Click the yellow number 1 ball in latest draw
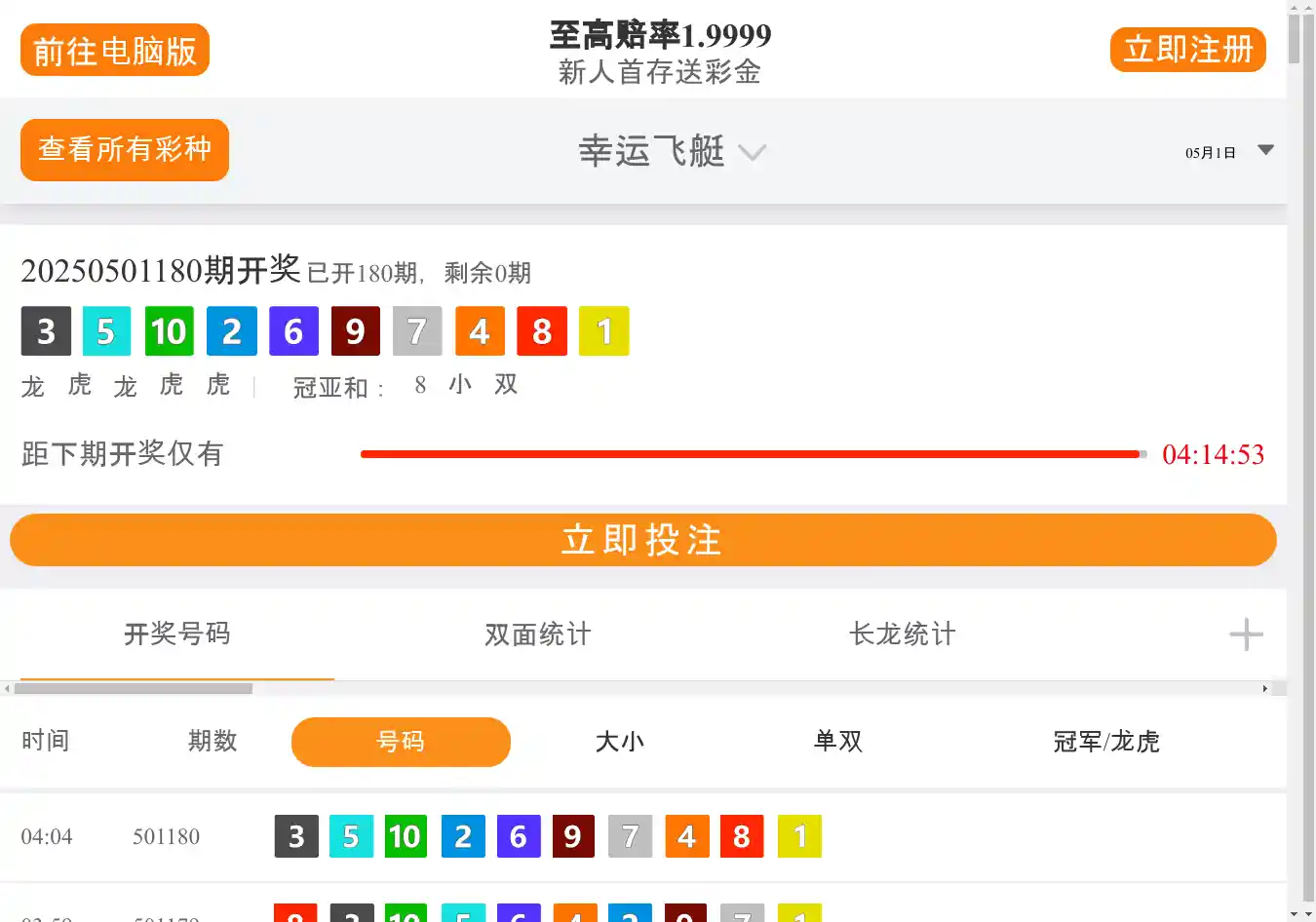This screenshot has width=1316, height=922. tap(603, 331)
